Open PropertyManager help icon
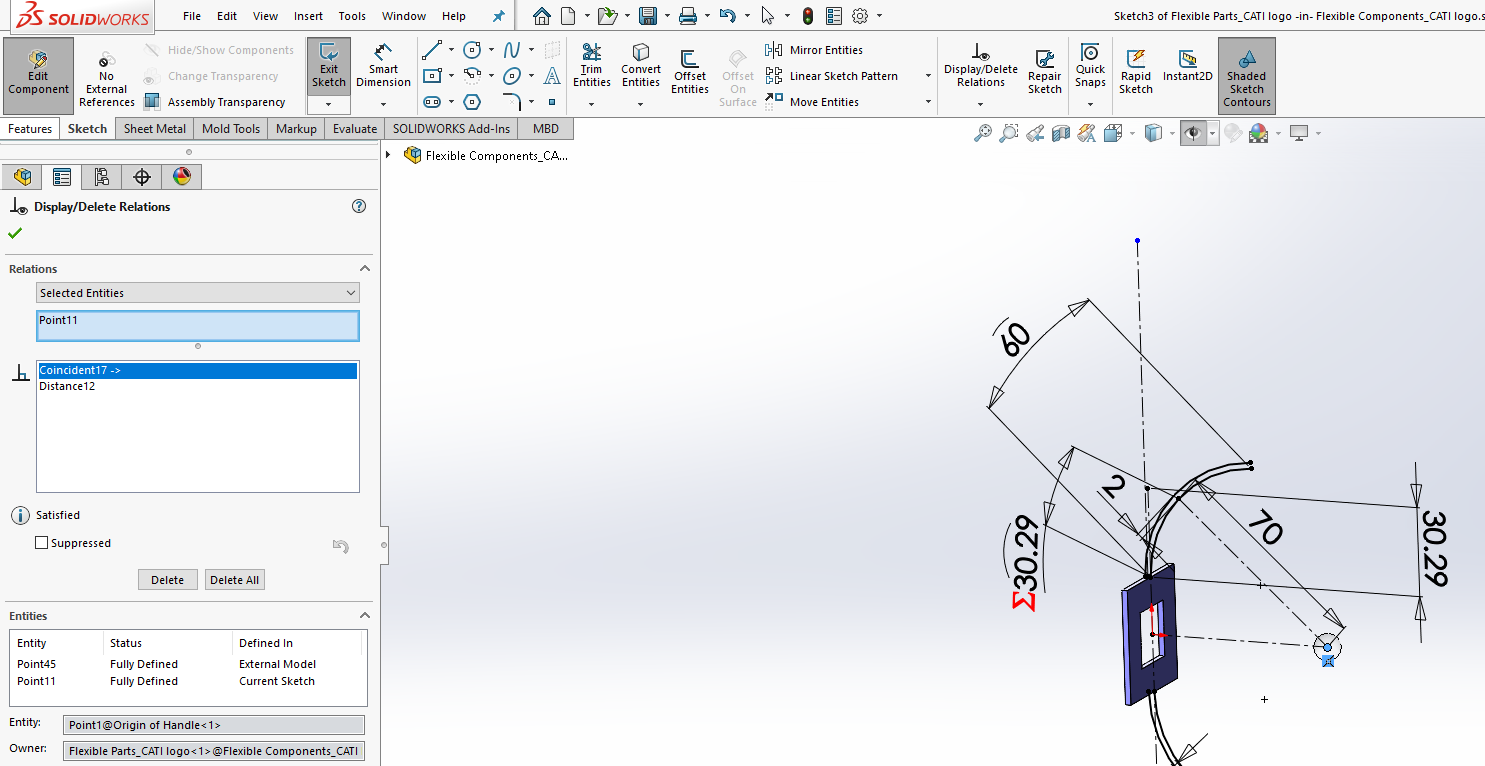This screenshot has height=766, width=1485. [x=359, y=206]
